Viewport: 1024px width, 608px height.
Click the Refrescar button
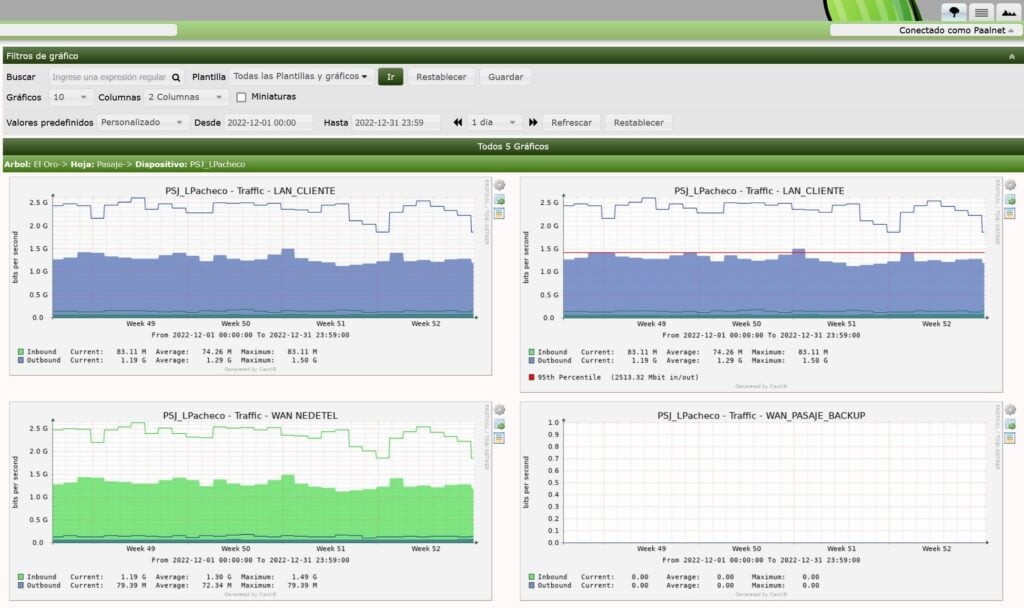(x=572, y=123)
